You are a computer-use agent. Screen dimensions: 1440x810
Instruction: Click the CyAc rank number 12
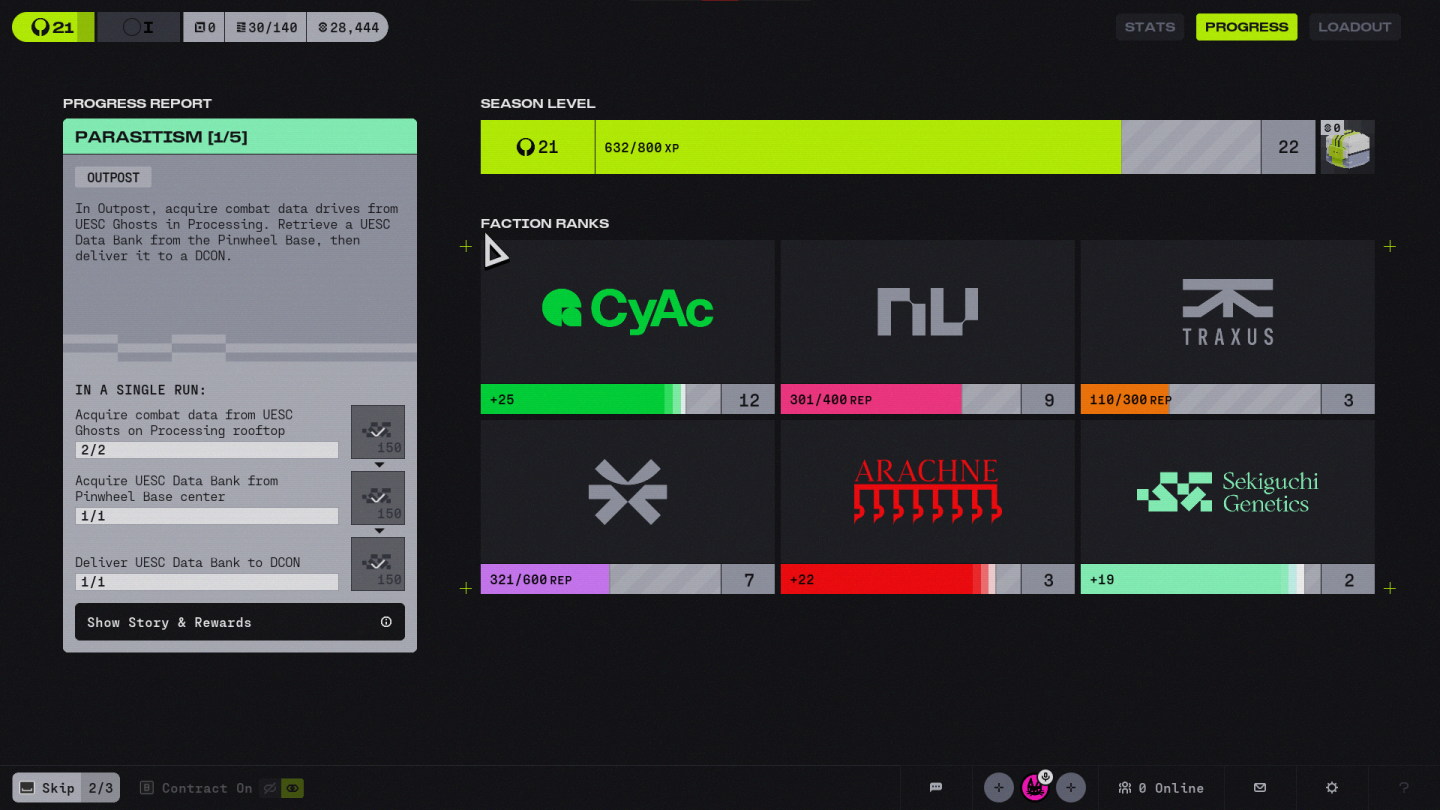point(749,399)
